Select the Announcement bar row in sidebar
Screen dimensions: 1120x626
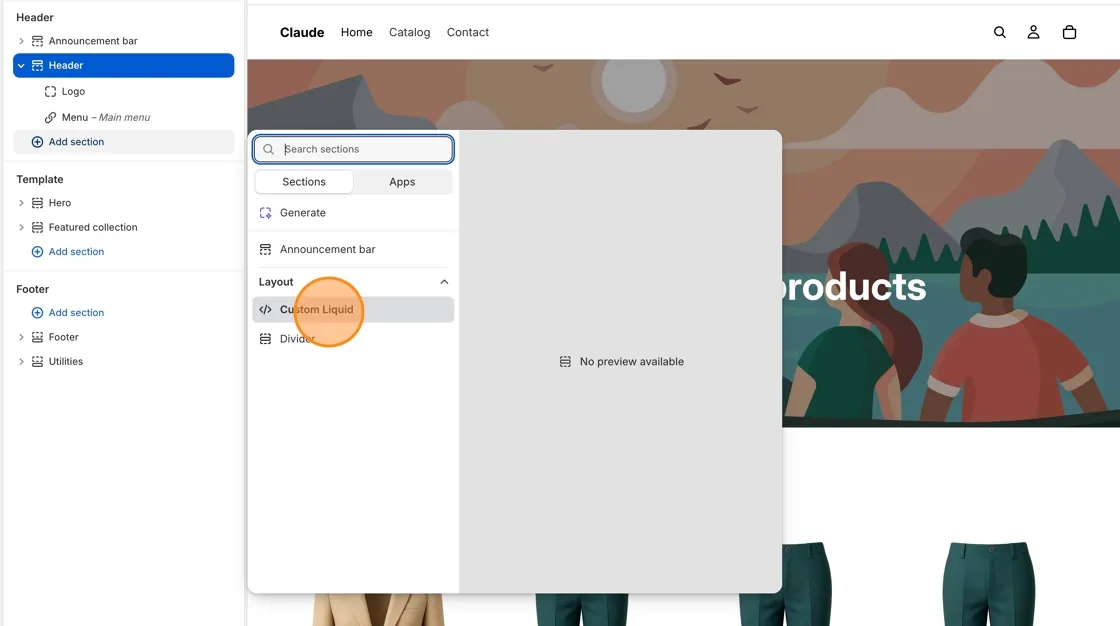124,41
